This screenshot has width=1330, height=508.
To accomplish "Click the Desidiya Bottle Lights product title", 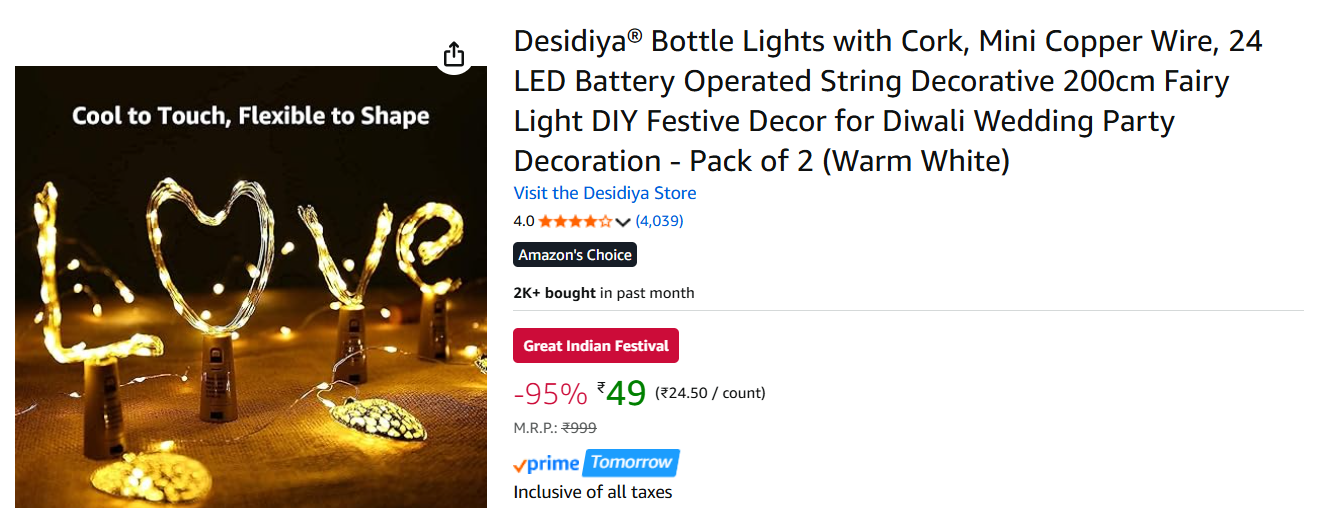I will point(888,101).
